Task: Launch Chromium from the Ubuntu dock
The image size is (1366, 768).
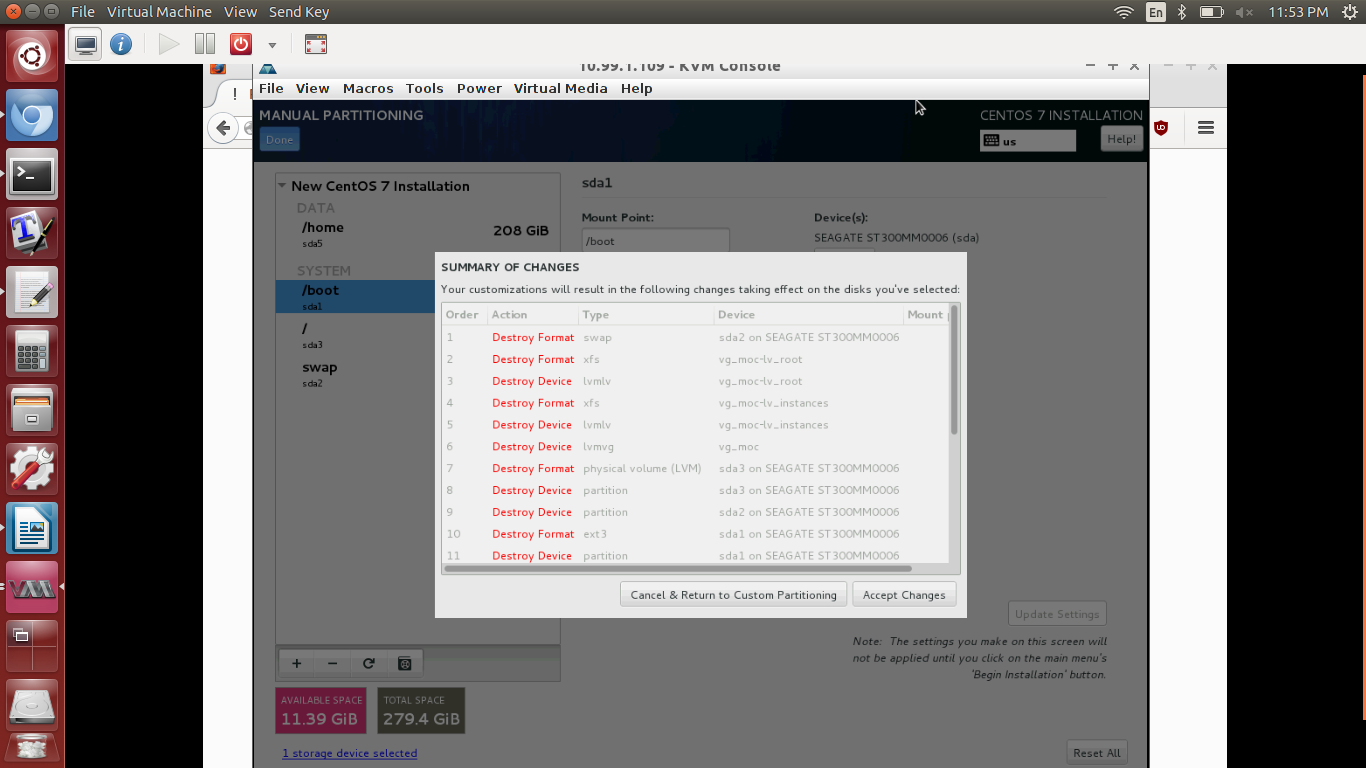Action: click(x=32, y=116)
